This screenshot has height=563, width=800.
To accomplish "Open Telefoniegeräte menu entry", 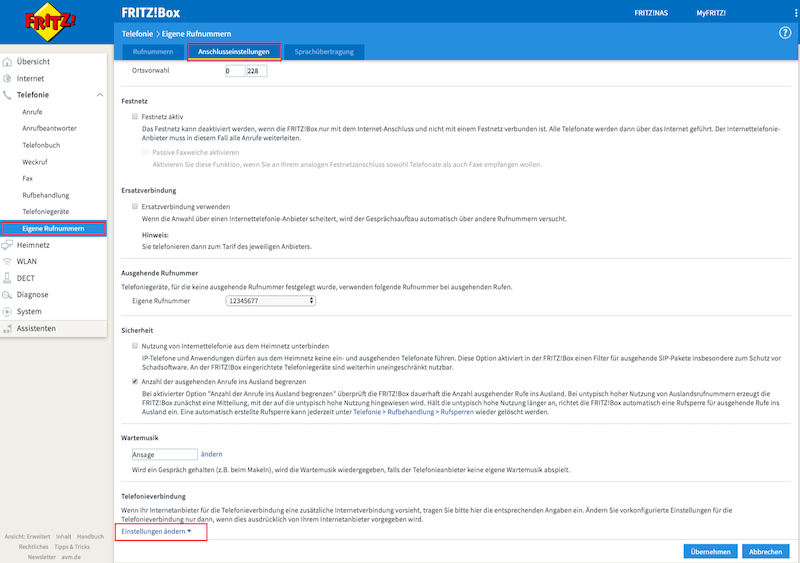I will click(46, 211).
